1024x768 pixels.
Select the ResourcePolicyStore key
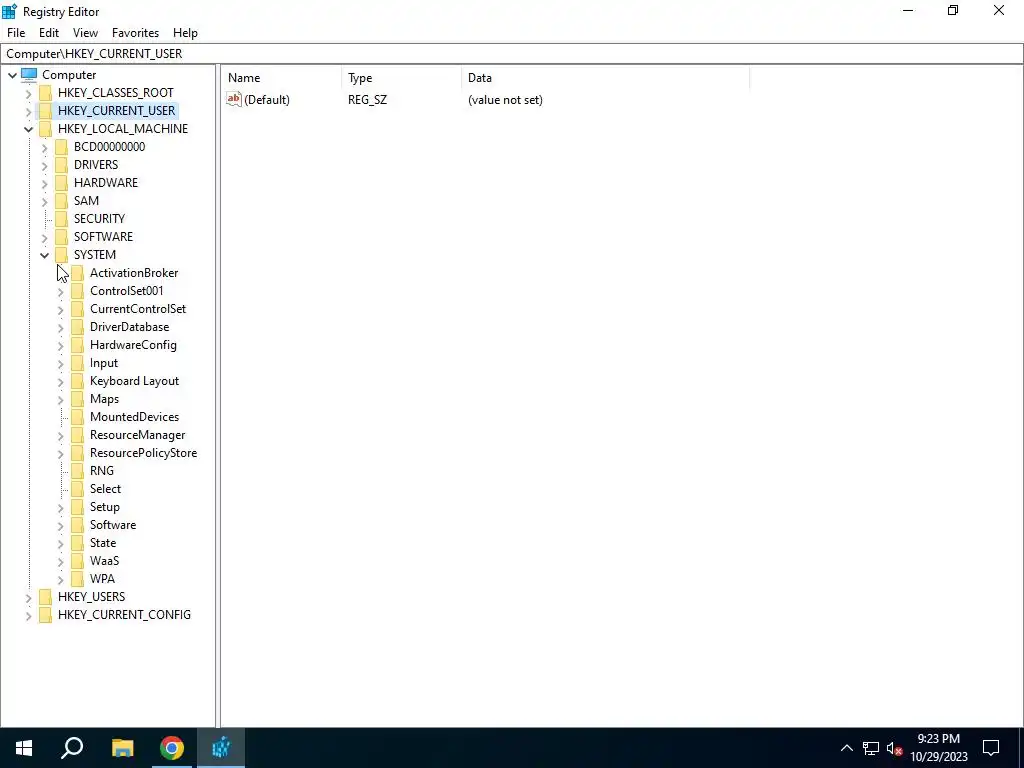pyautogui.click(x=143, y=453)
